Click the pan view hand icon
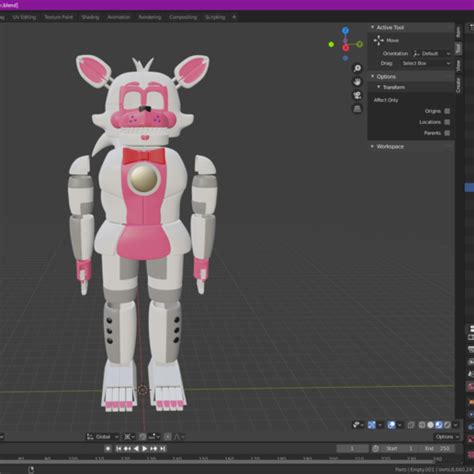The width and height of the screenshot is (474, 474). point(357,82)
